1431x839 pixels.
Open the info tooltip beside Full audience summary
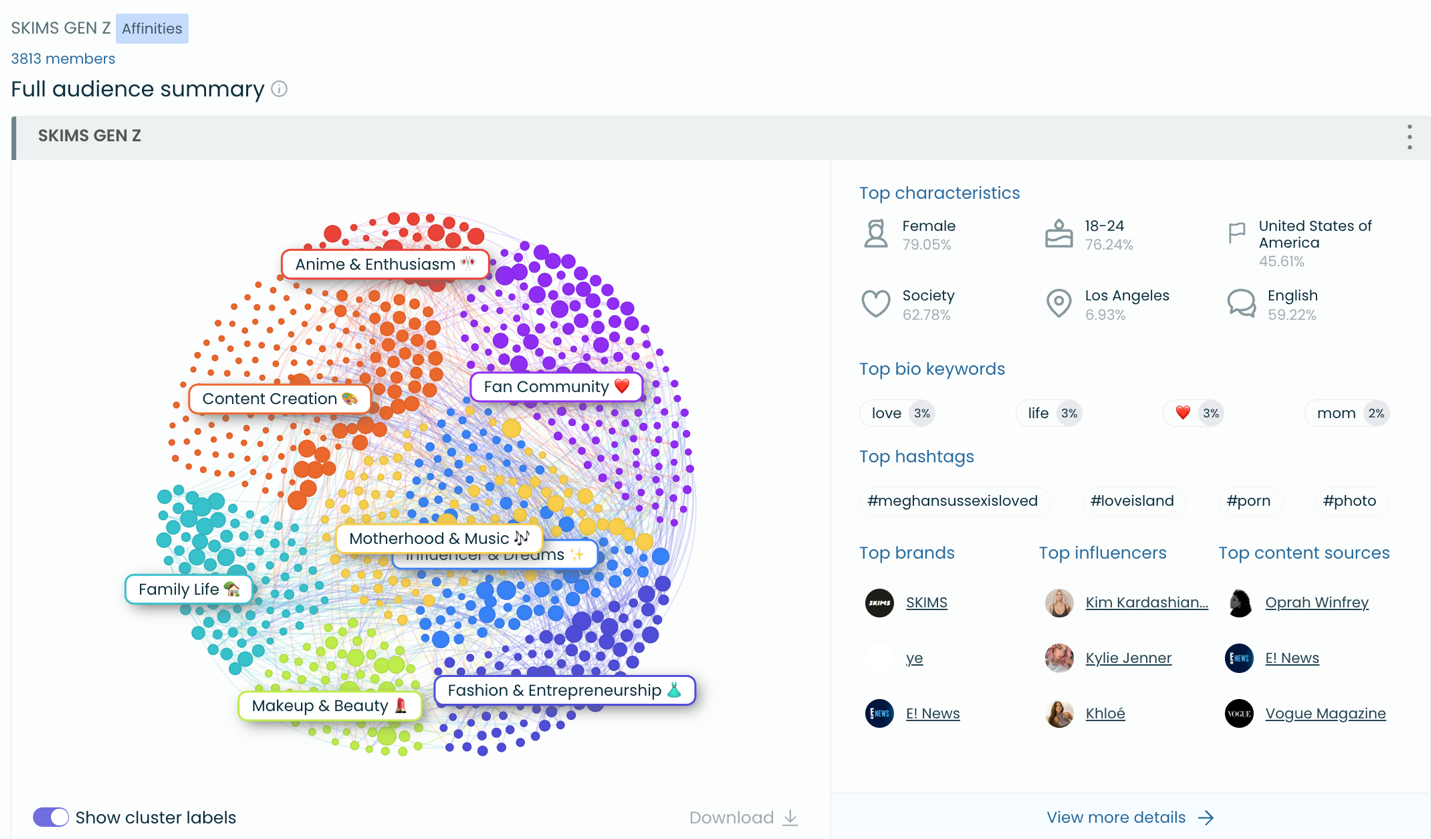[281, 89]
